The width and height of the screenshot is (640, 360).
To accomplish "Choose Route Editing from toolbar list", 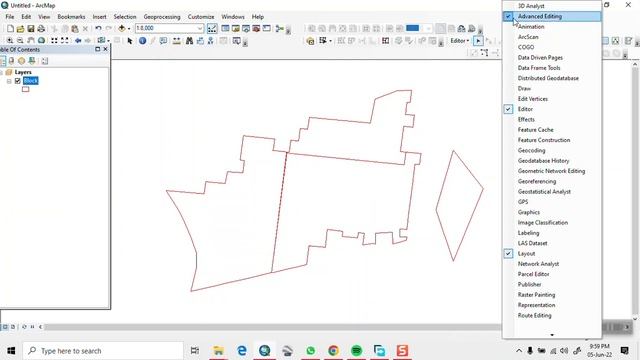I will 552,316.
